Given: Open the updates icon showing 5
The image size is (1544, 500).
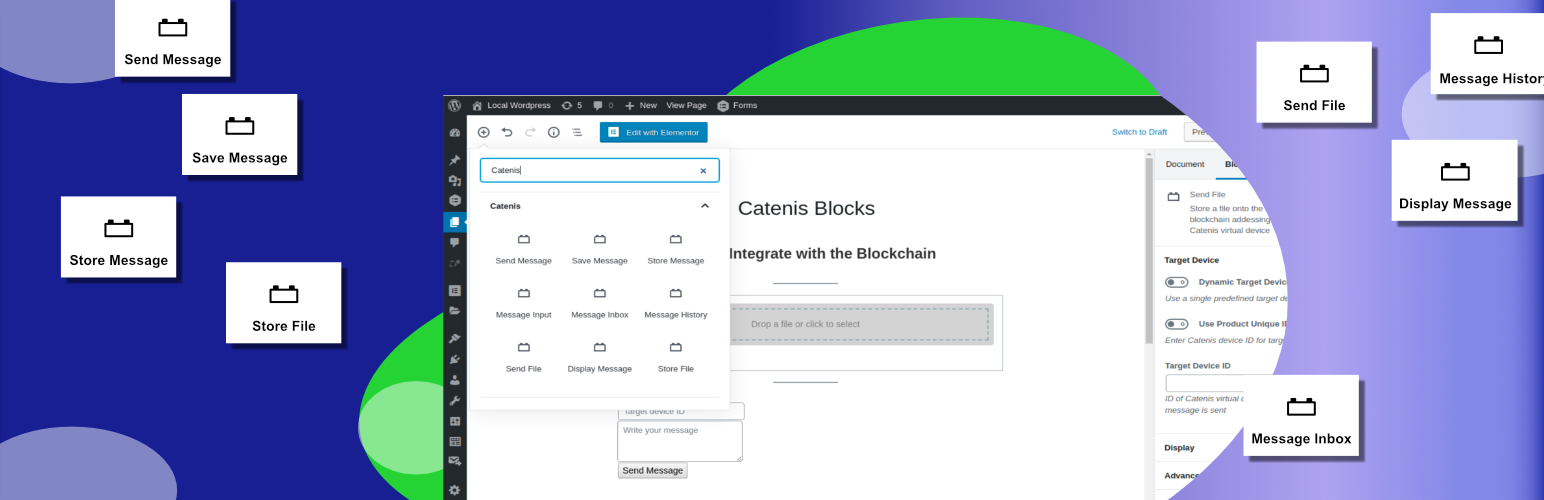Looking at the screenshot, I should point(572,105).
